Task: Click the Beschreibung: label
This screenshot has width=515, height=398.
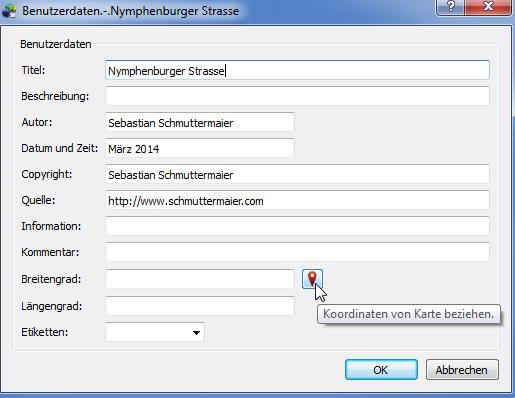Action: click(x=55, y=96)
